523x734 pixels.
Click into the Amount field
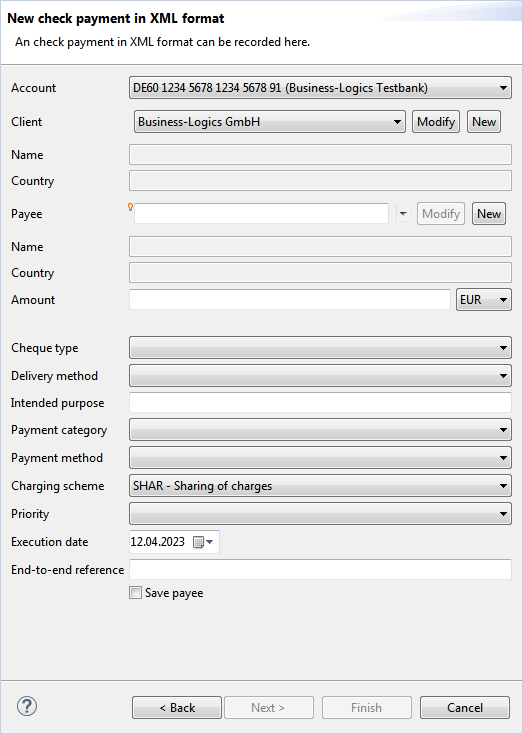pyautogui.click(x=290, y=300)
